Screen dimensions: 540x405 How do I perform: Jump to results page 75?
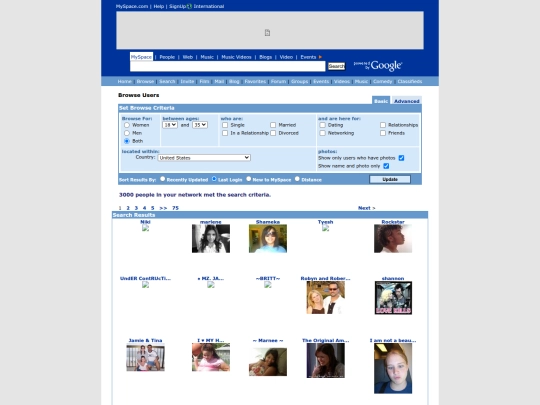coord(175,208)
